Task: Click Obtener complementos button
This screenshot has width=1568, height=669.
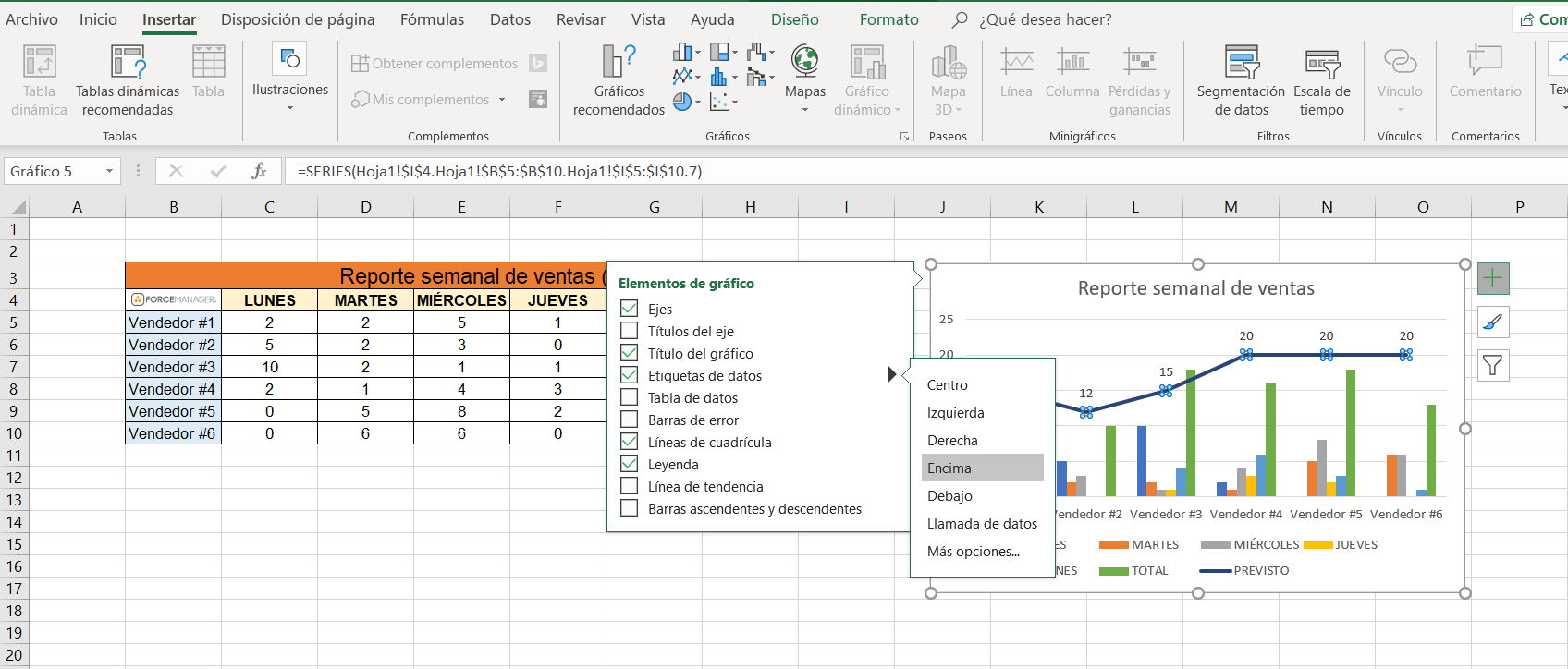Action: coord(435,64)
